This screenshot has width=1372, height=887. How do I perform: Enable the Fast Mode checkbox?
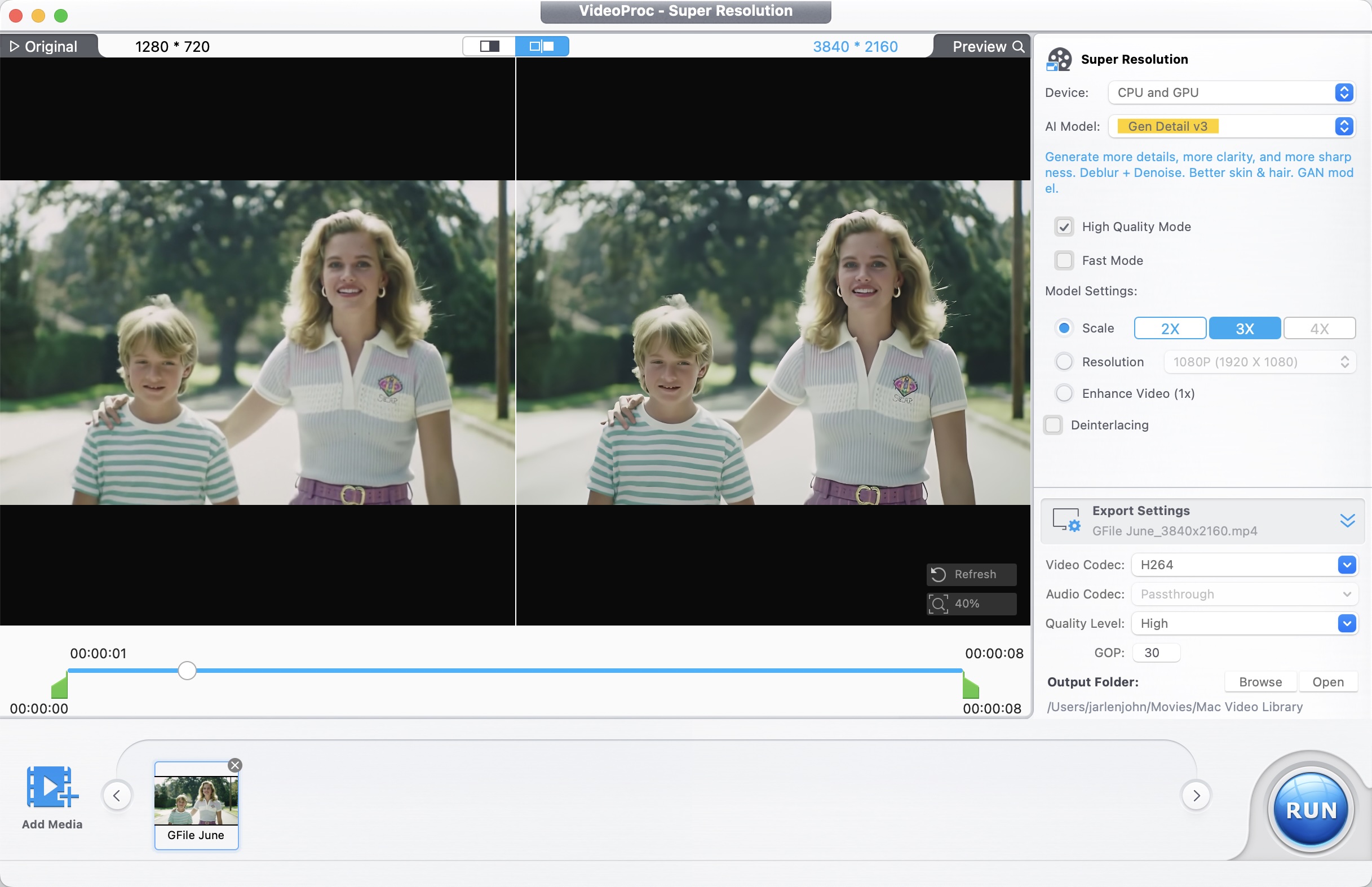1064,260
